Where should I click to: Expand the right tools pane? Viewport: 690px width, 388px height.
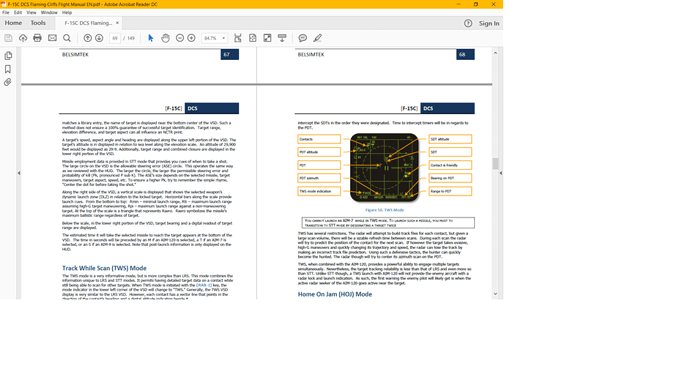(501, 173)
